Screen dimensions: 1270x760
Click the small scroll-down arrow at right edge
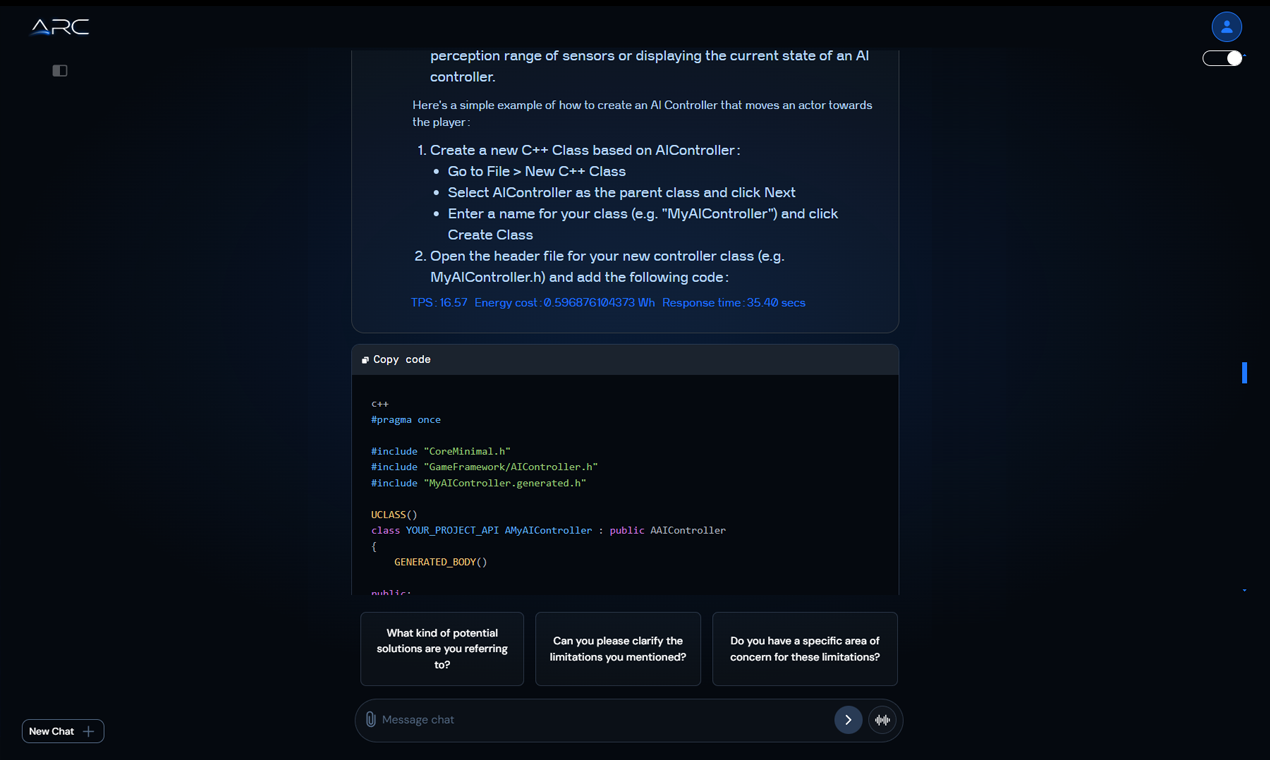click(x=1244, y=591)
